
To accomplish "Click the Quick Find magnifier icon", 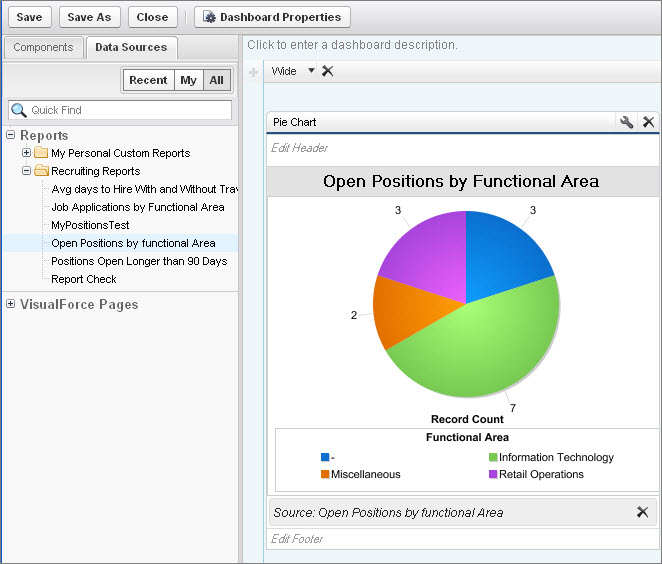I will (x=19, y=110).
